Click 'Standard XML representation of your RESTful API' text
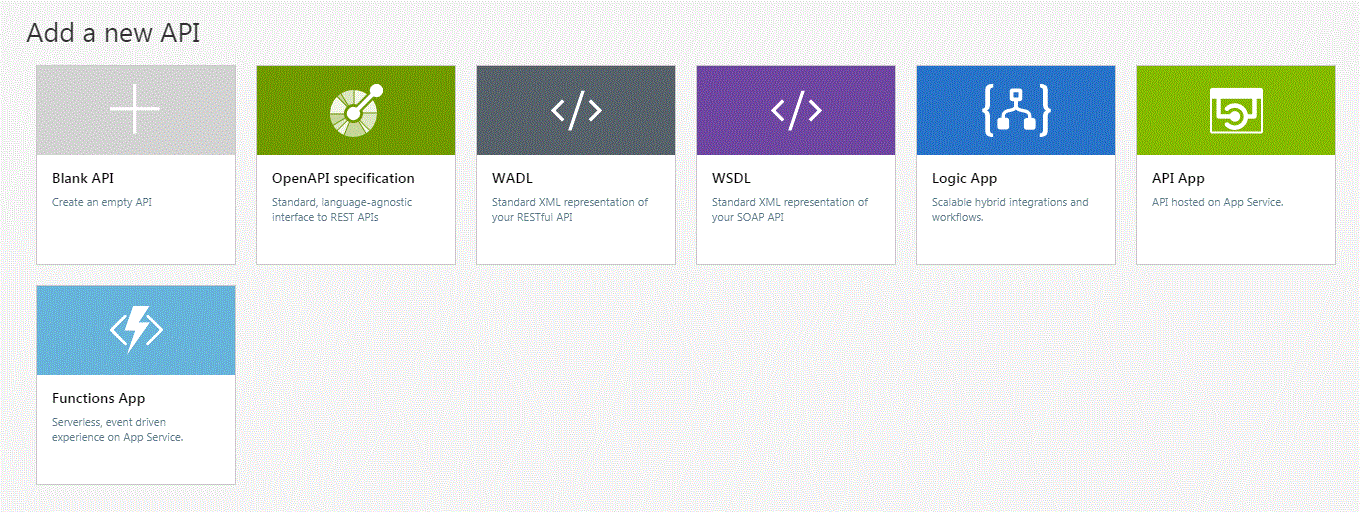The height and width of the screenshot is (512, 1360). pos(570,209)
